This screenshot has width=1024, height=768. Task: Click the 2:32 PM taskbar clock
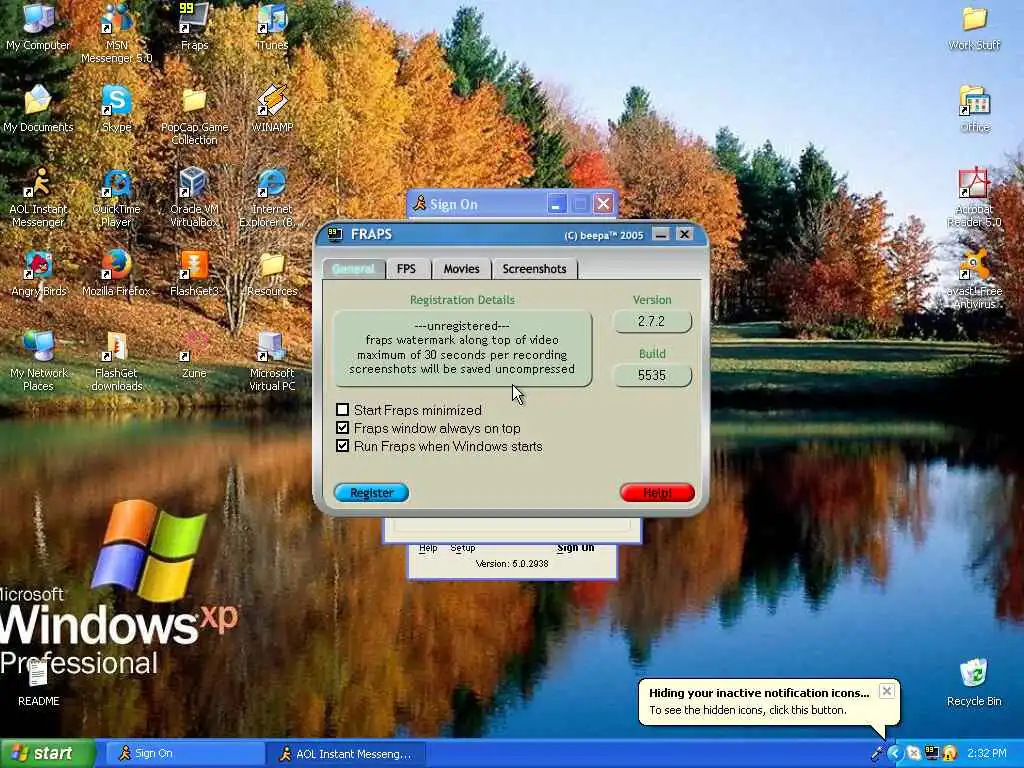coord(987,753)
